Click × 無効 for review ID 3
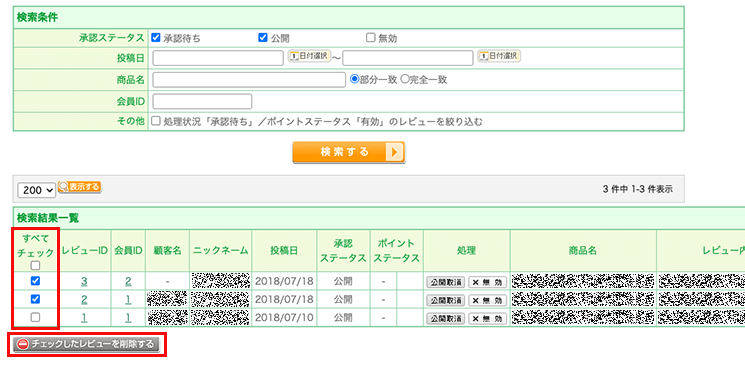The image size is (745, 365). point(487,282)
